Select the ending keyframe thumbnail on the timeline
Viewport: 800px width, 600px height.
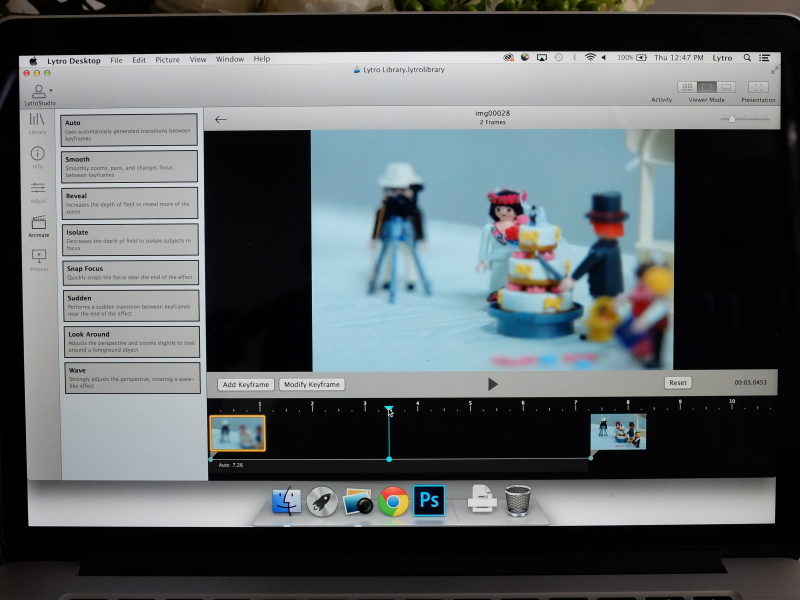pyautogui.click(x=618, y=432)
